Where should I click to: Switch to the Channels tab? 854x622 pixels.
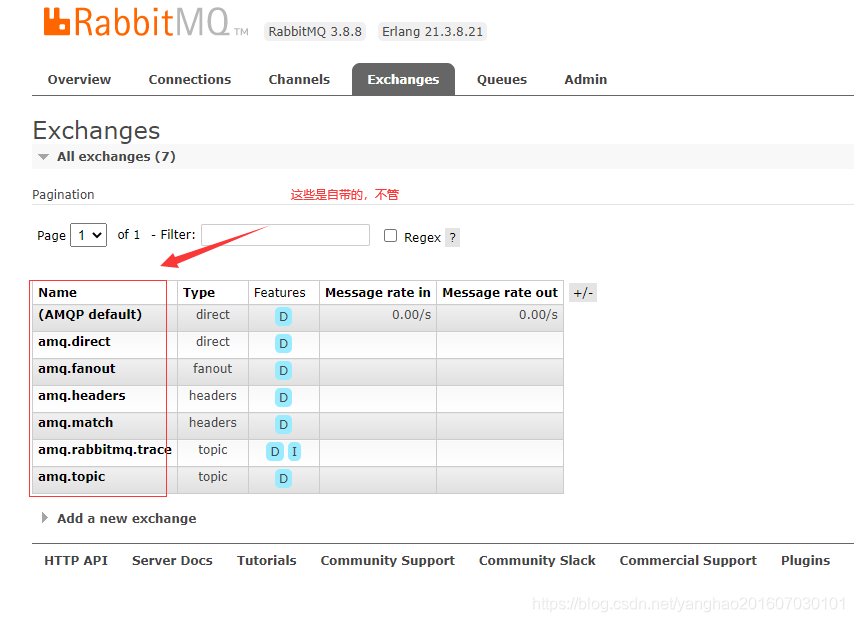pos(300,80)
